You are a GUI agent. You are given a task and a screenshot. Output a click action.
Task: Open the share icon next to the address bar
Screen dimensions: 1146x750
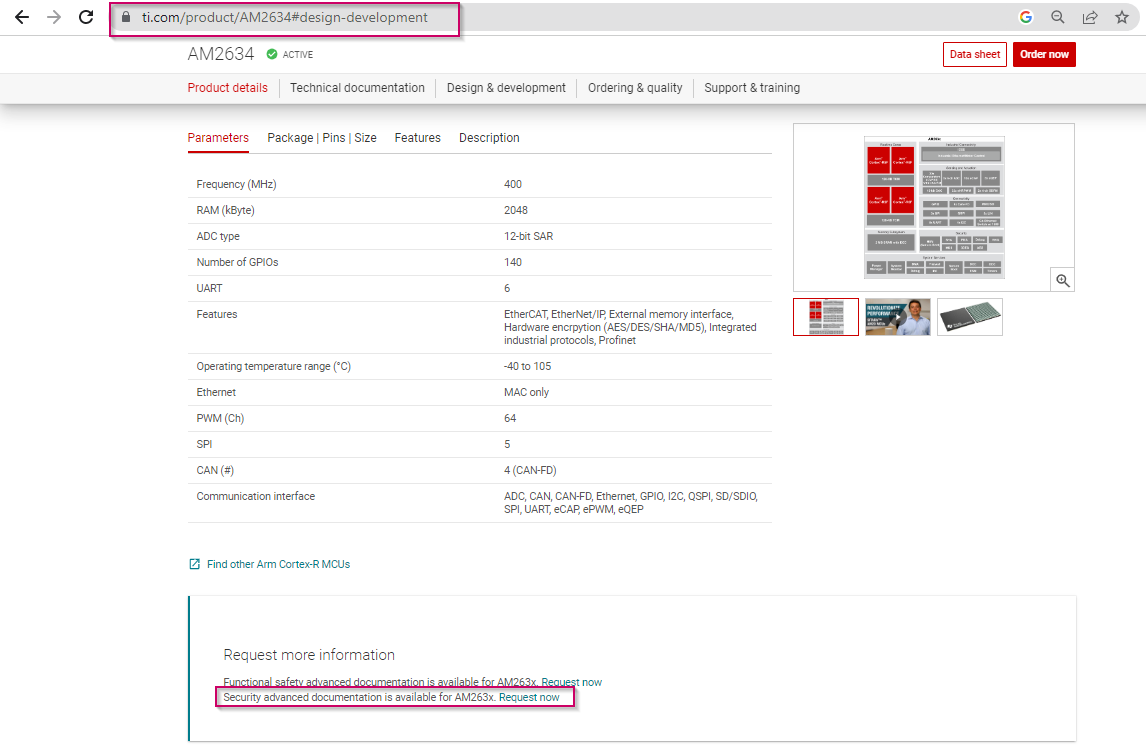pos(1089,17)
